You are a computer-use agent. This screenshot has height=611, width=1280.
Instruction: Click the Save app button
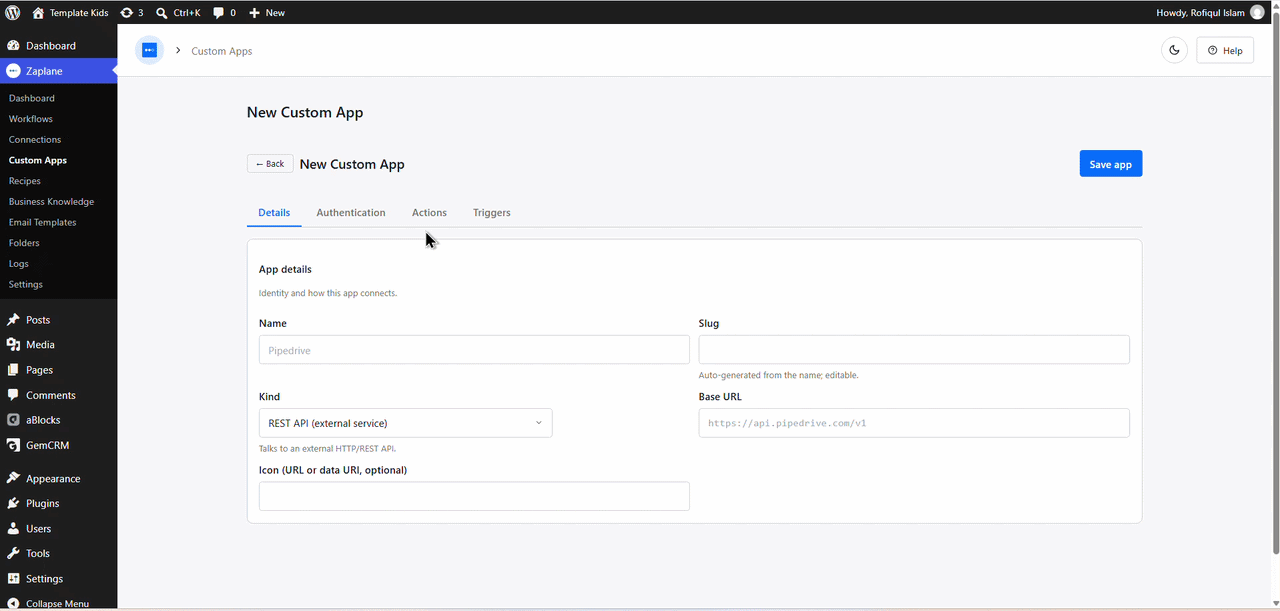point(1110,164)
